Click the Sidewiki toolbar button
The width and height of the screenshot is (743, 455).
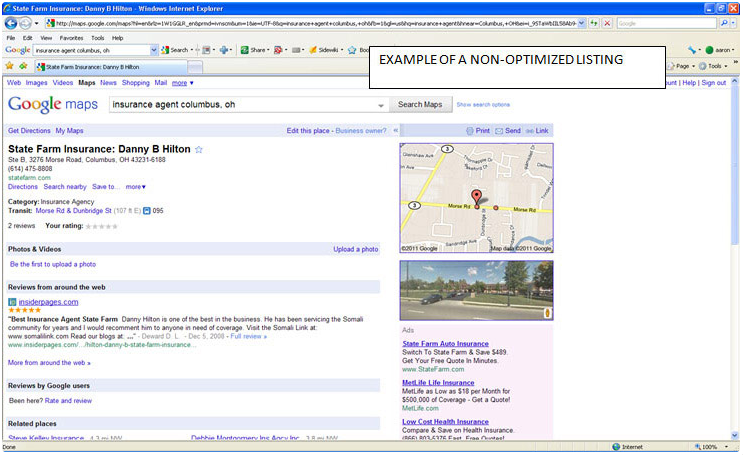tap(325, 50)
